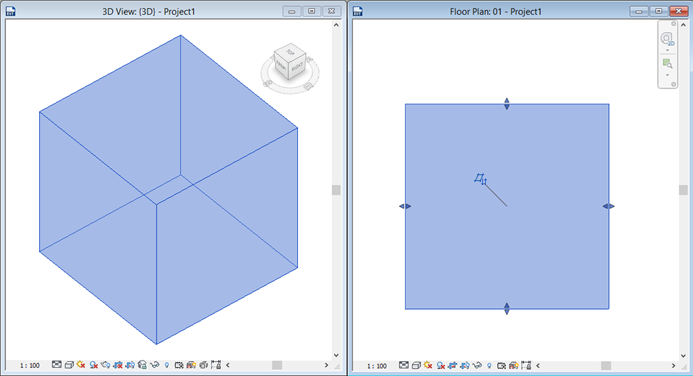Expand the zoom tool dropdown arrow
The height and width of the screenshot is (376, 693).
click(x=667, y=75)
